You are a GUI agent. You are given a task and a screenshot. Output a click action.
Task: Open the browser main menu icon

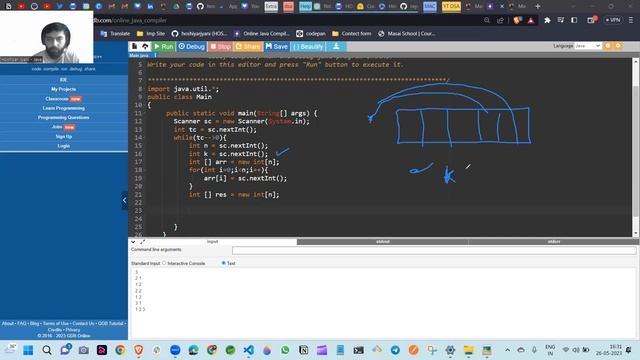631,20
